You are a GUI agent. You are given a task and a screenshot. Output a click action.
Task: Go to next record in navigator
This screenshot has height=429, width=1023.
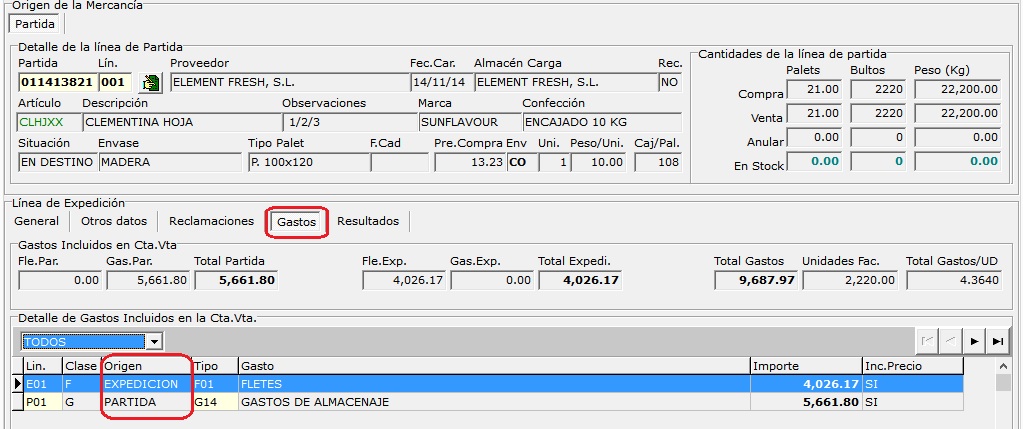point(974,341)
